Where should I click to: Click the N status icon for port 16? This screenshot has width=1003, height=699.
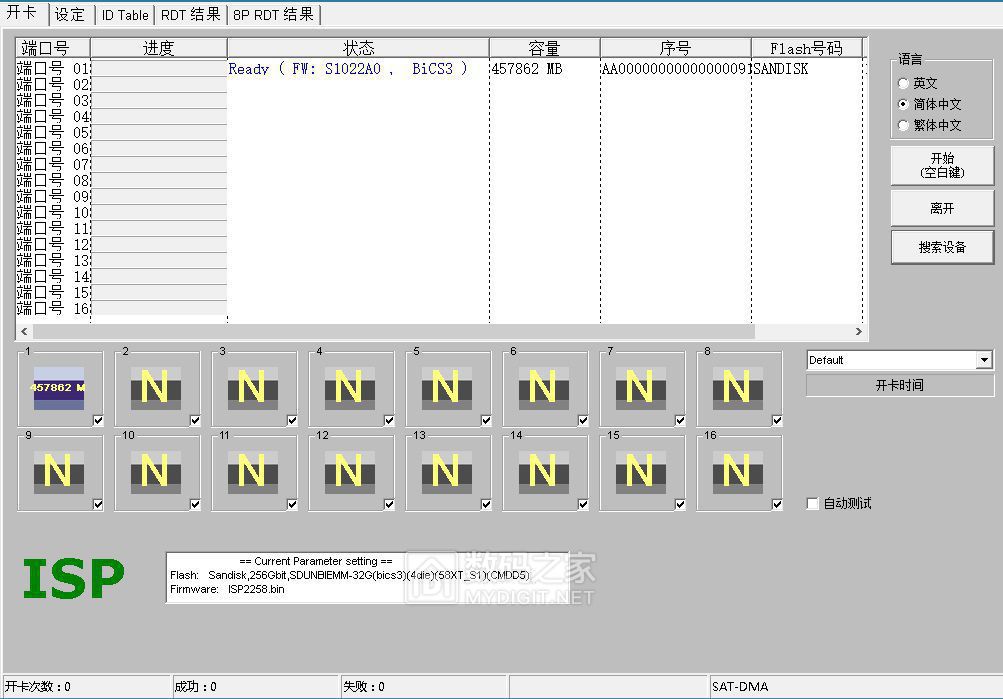coord(738,472)
